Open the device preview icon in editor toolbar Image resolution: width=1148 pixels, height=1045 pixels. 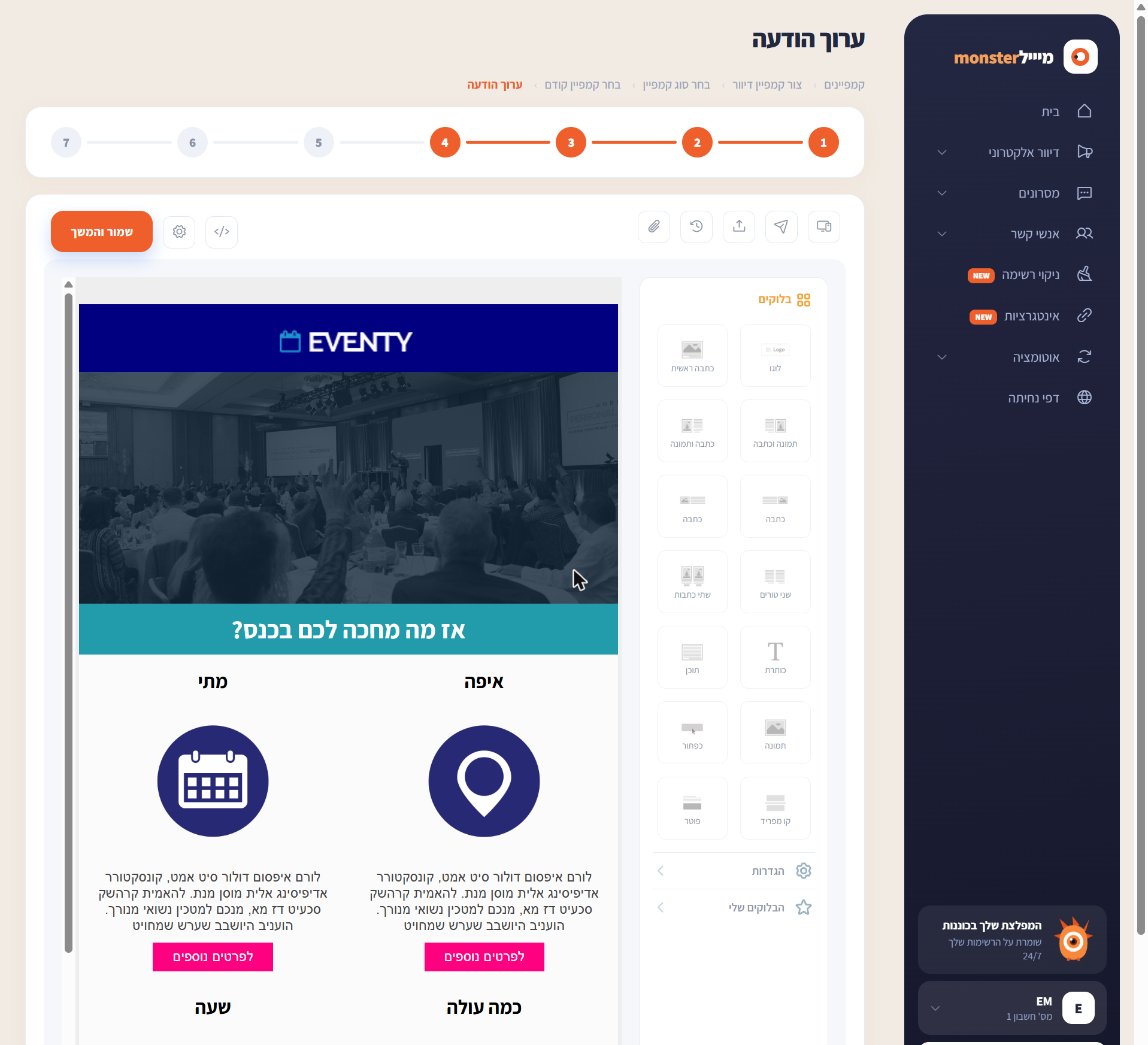tap(824, 227)
